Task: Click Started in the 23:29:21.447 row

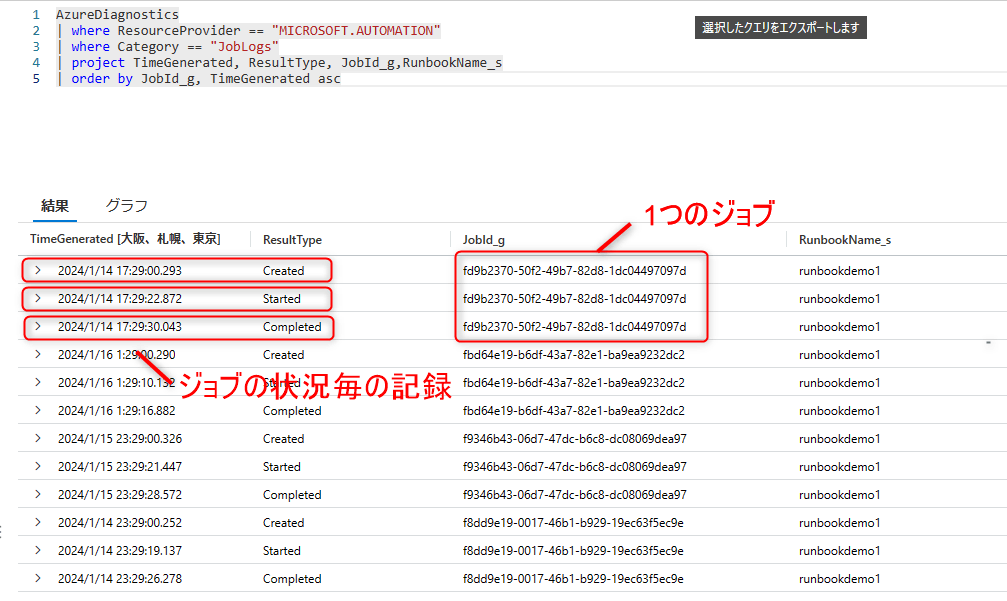Action: coord(281,466)
